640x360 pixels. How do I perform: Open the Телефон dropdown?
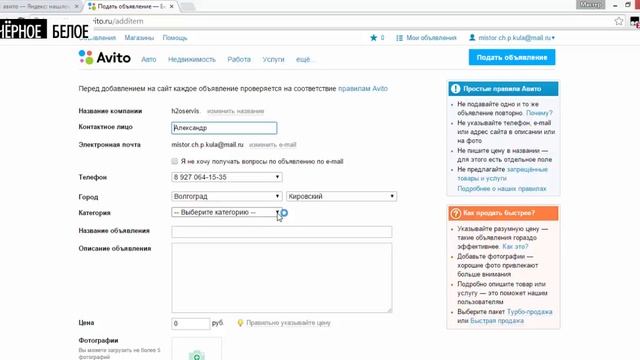(x=227, y=177)
